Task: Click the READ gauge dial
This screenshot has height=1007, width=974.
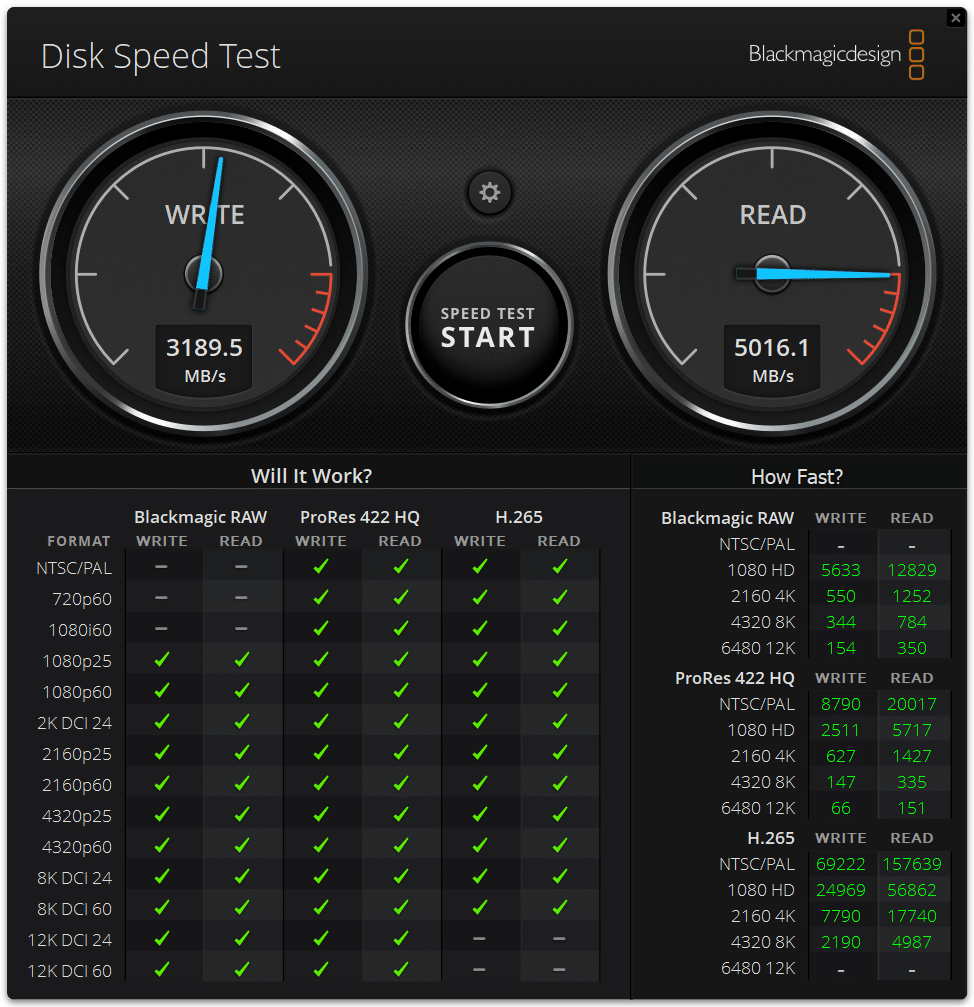Action: [772, 274]
